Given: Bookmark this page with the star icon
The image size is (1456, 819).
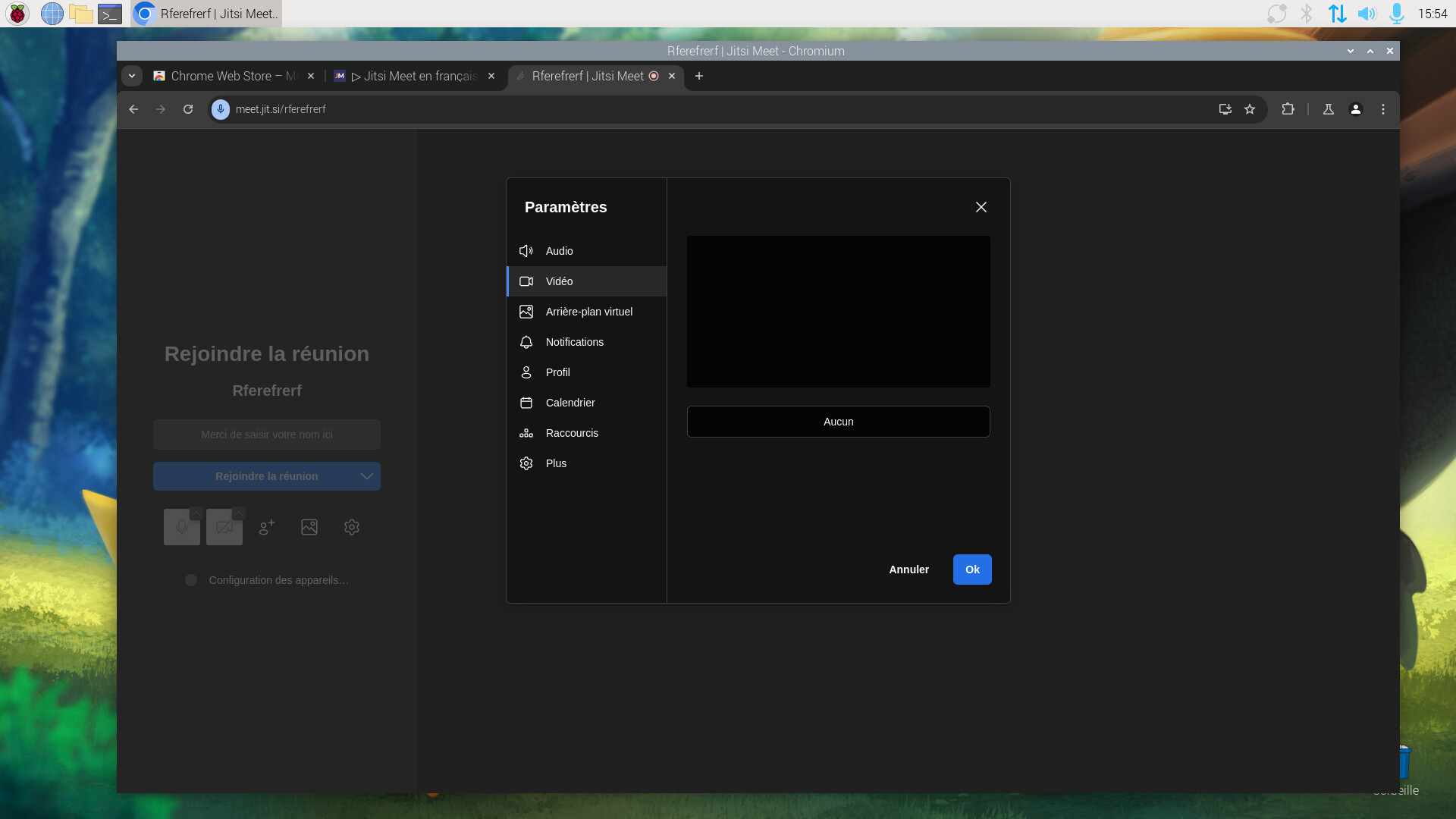Looking at the screenshot, I should pyautogui.click(x=1250, y=109).
